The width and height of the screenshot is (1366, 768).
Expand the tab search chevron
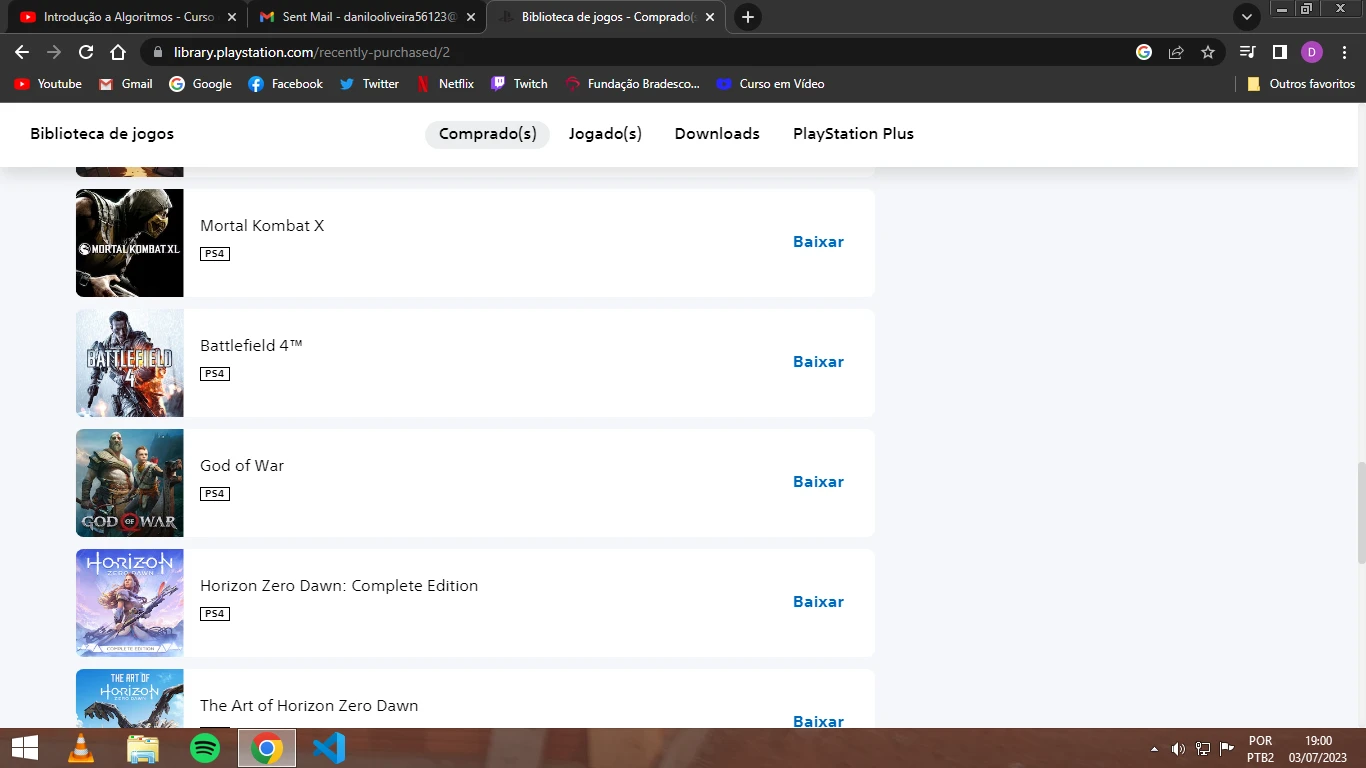[x=1247, y=17]
